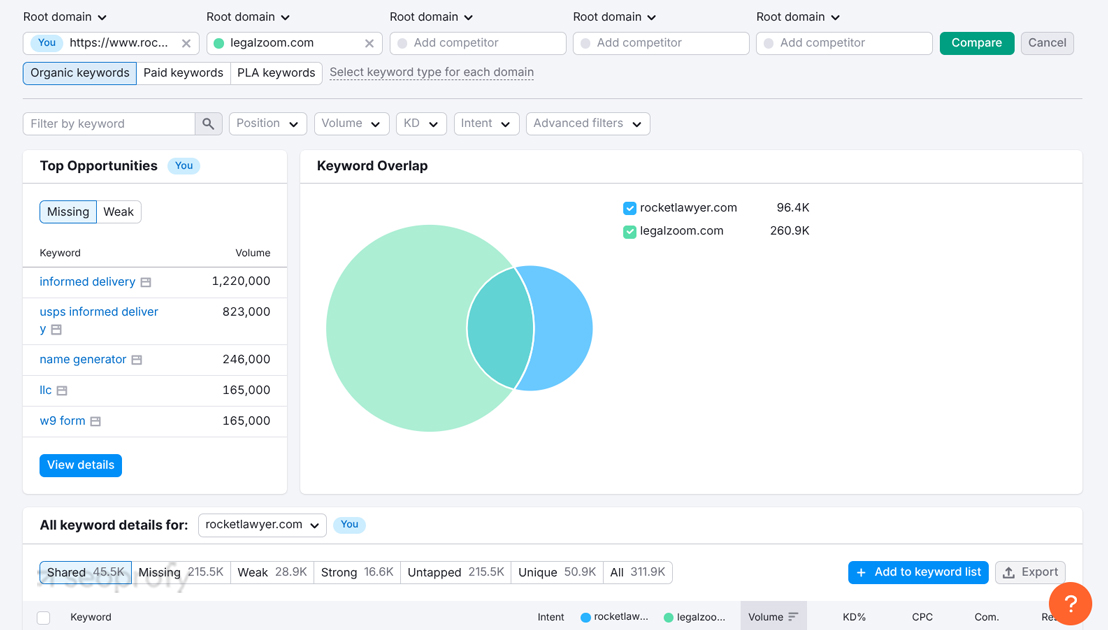The width and height of the screenshot is (1108, 630).
Task: Open first Root domain dropdown above You field
Action: coord(64,17)
